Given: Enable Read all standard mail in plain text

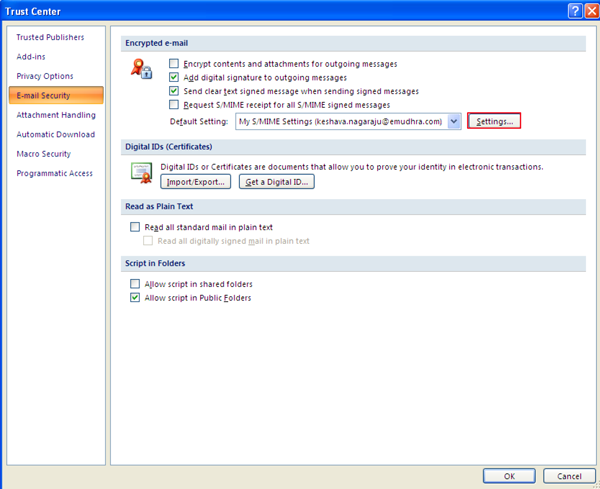Looking at the screenshot, I should click(135, 227).
